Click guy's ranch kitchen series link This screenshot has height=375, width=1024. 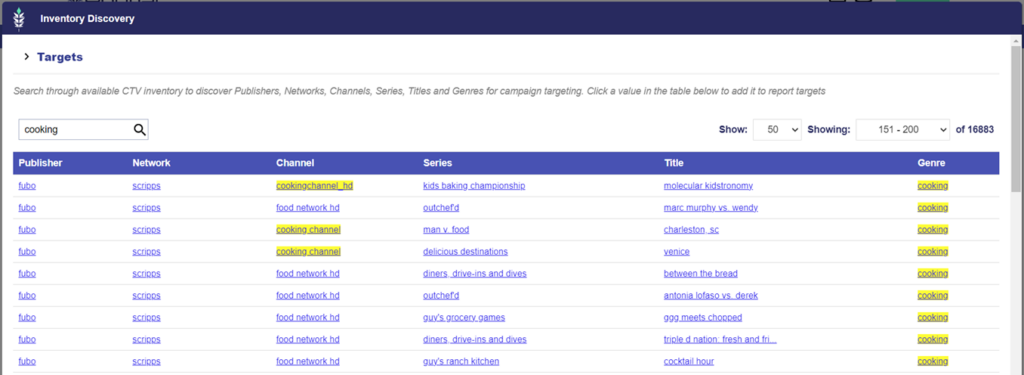(461, 361)
